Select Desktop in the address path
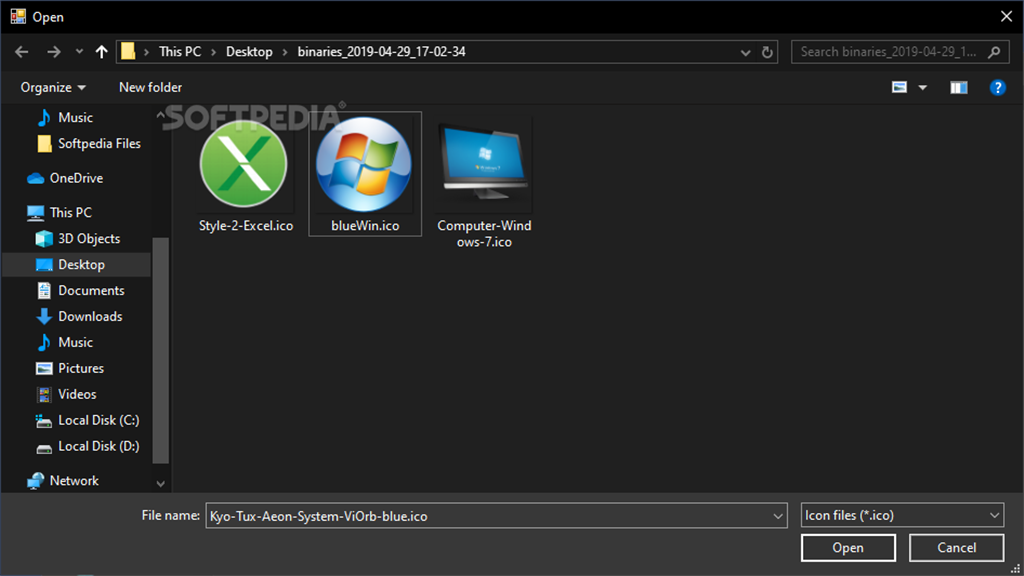 pos(249,52)
